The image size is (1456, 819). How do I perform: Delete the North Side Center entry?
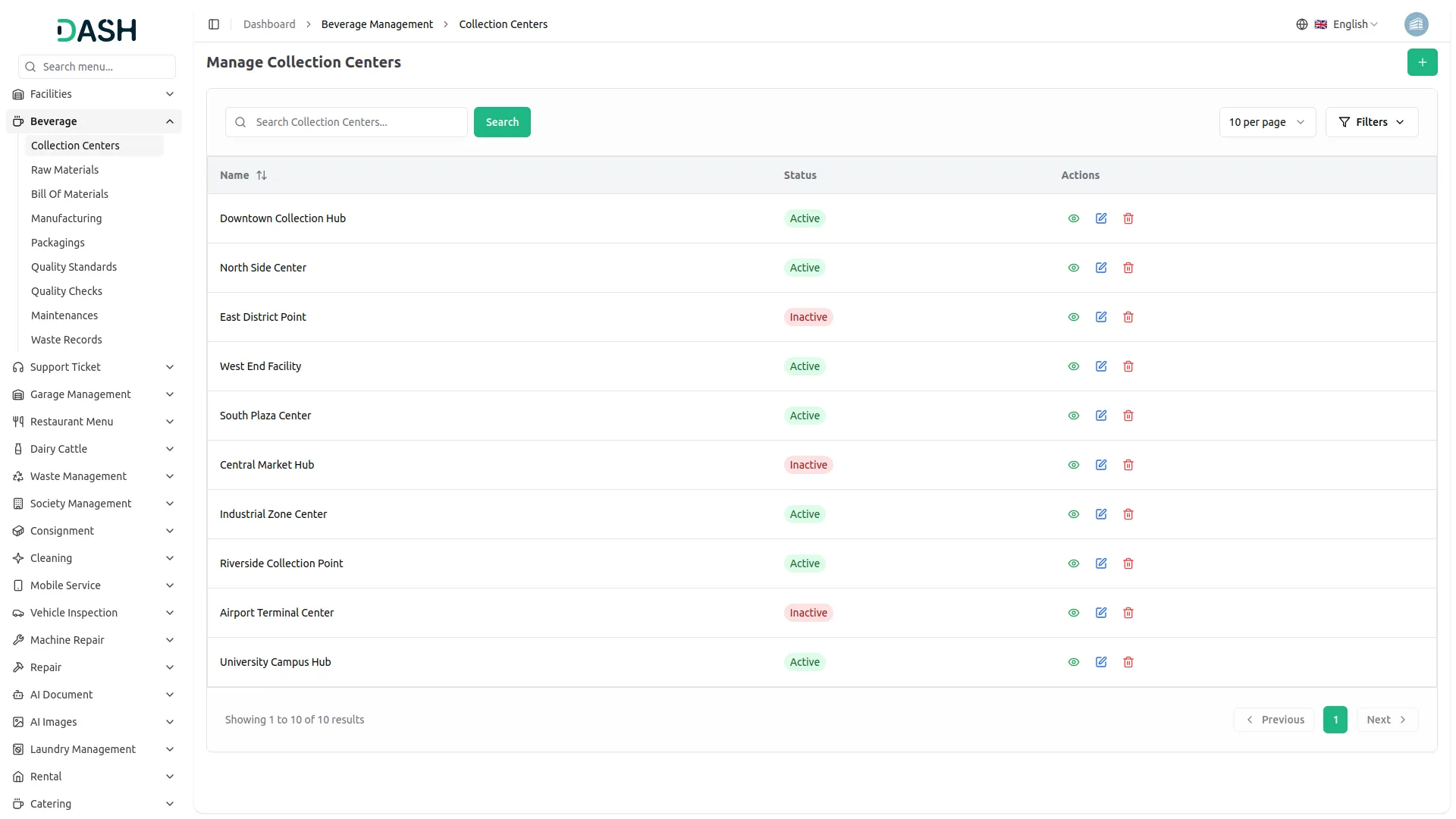tap(1128, 268)
